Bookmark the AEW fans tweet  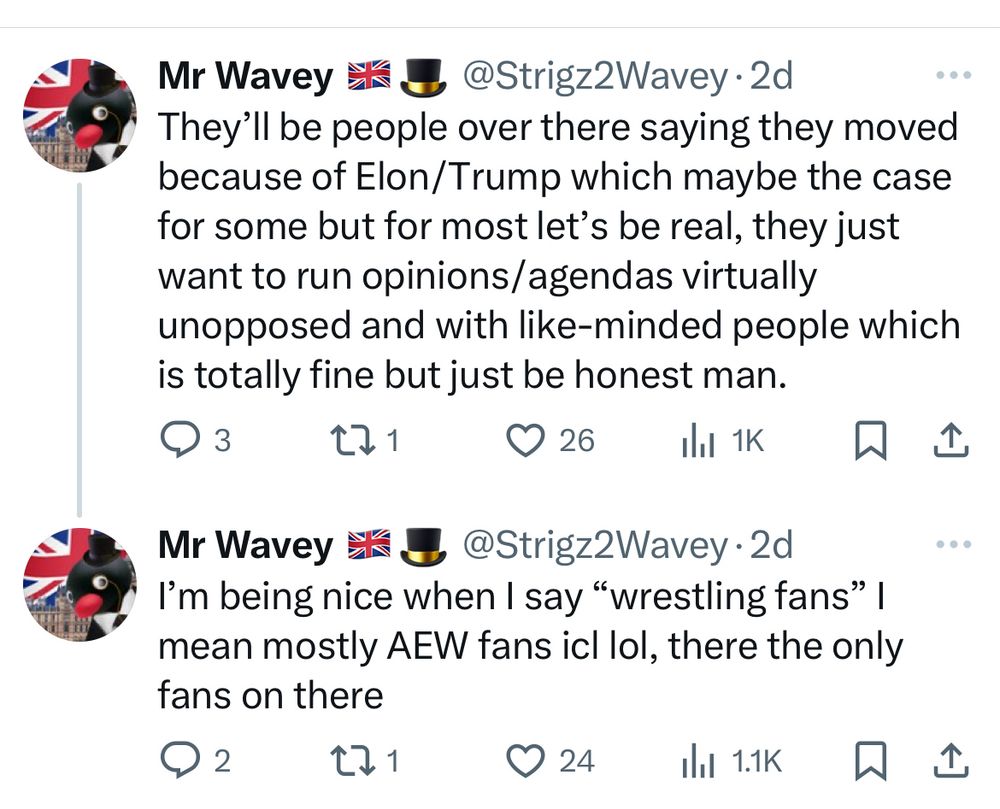[869, 761]
